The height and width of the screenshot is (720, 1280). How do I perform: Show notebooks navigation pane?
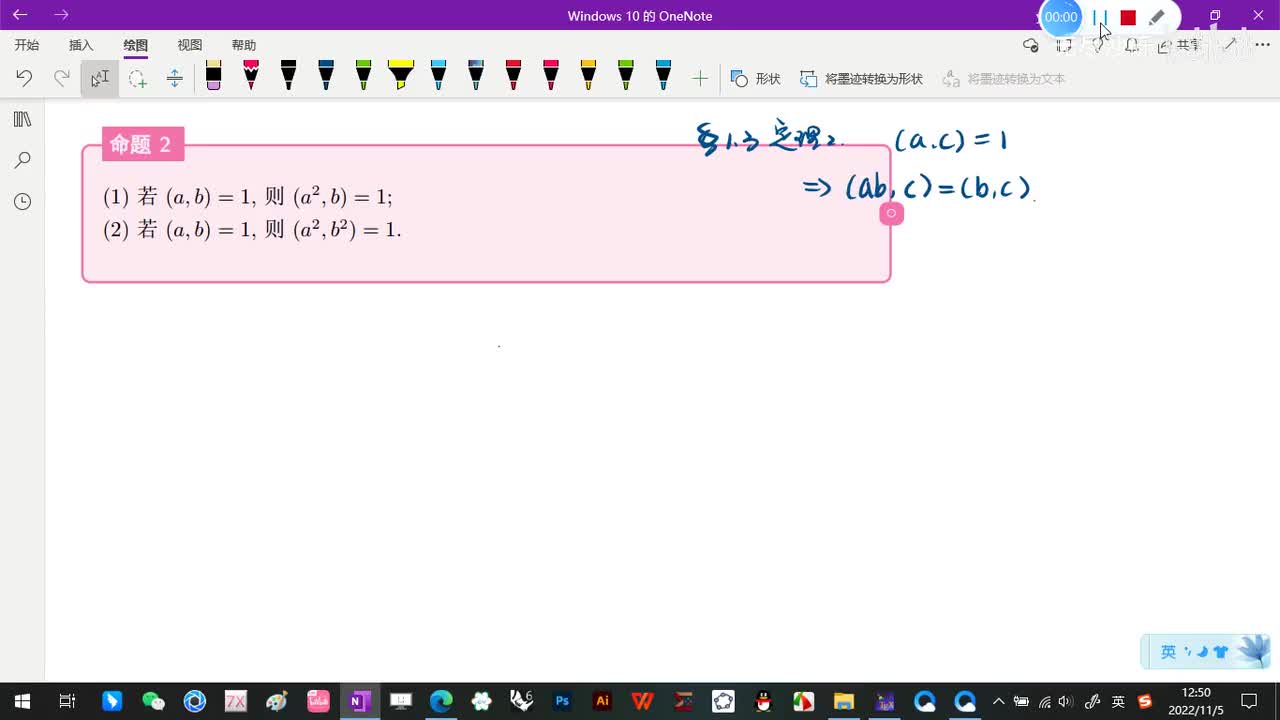pyautogui.click(x=22, y=120)
